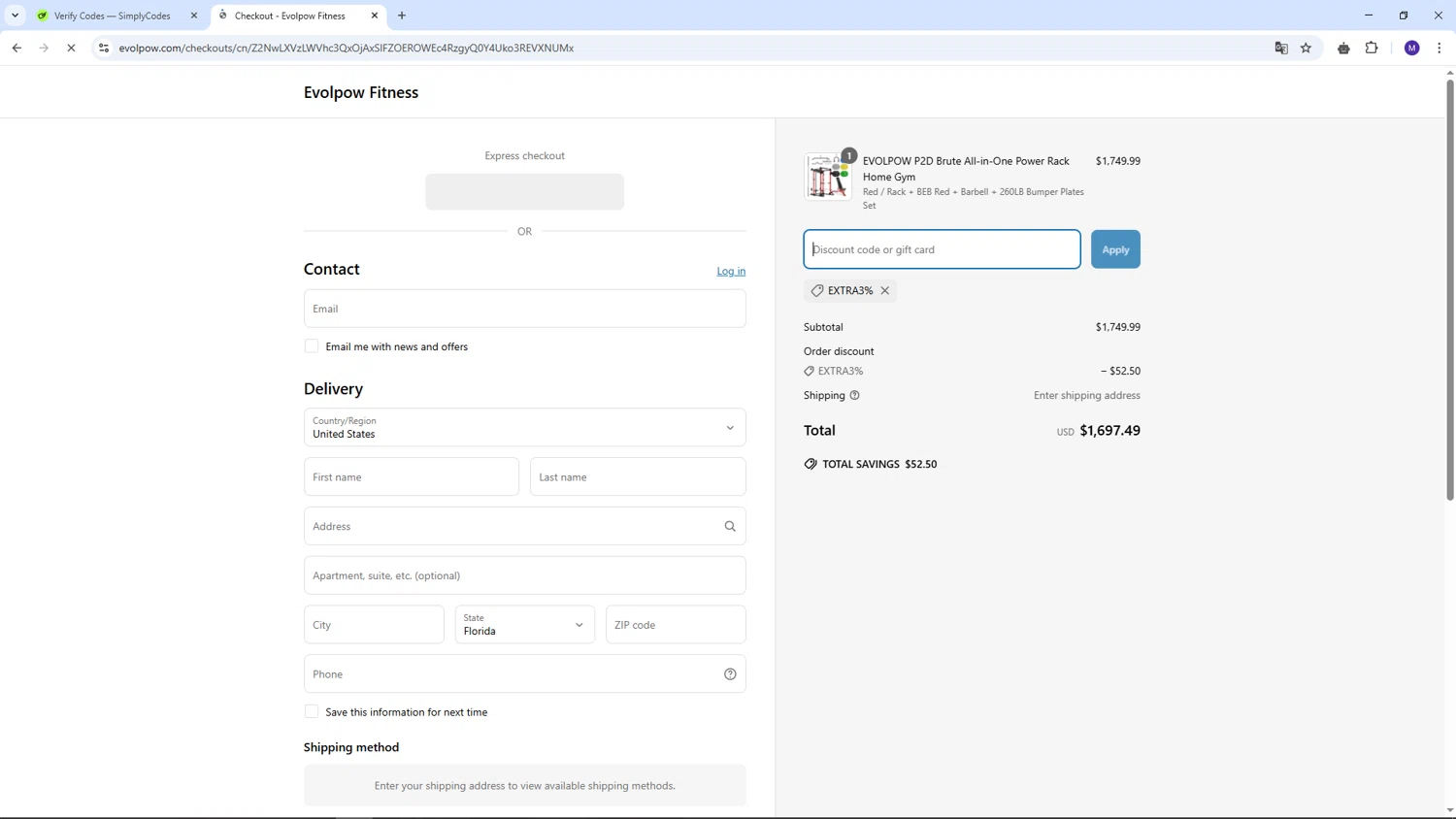
Task: Close the Verify Codes SimplyCodes tab
Action: coord(194,16)
